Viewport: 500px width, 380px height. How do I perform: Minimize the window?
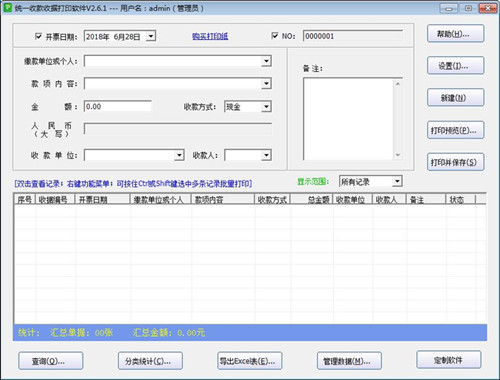[x=449, y=8]
